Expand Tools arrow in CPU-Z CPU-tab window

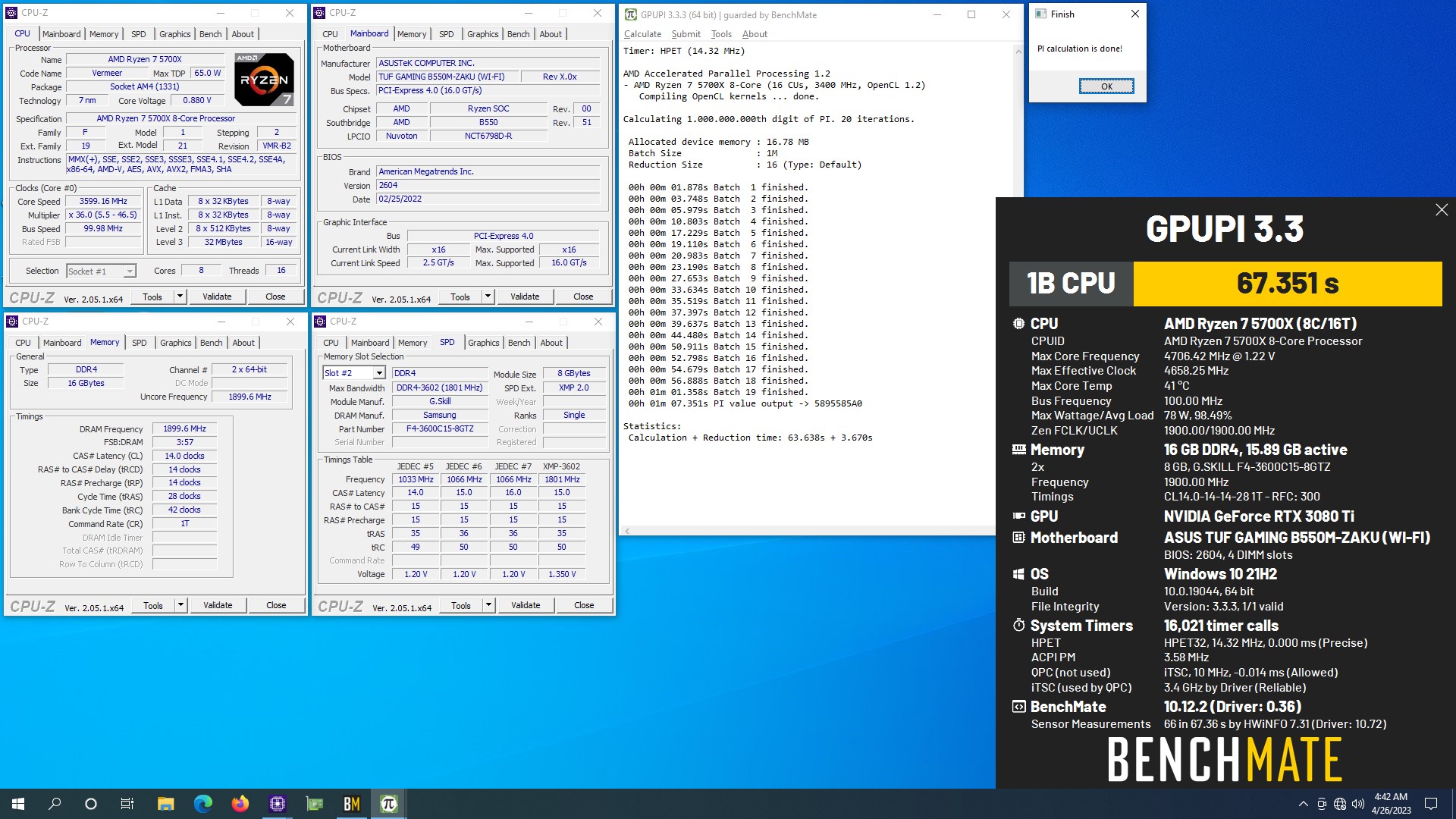tap(180, 297)
